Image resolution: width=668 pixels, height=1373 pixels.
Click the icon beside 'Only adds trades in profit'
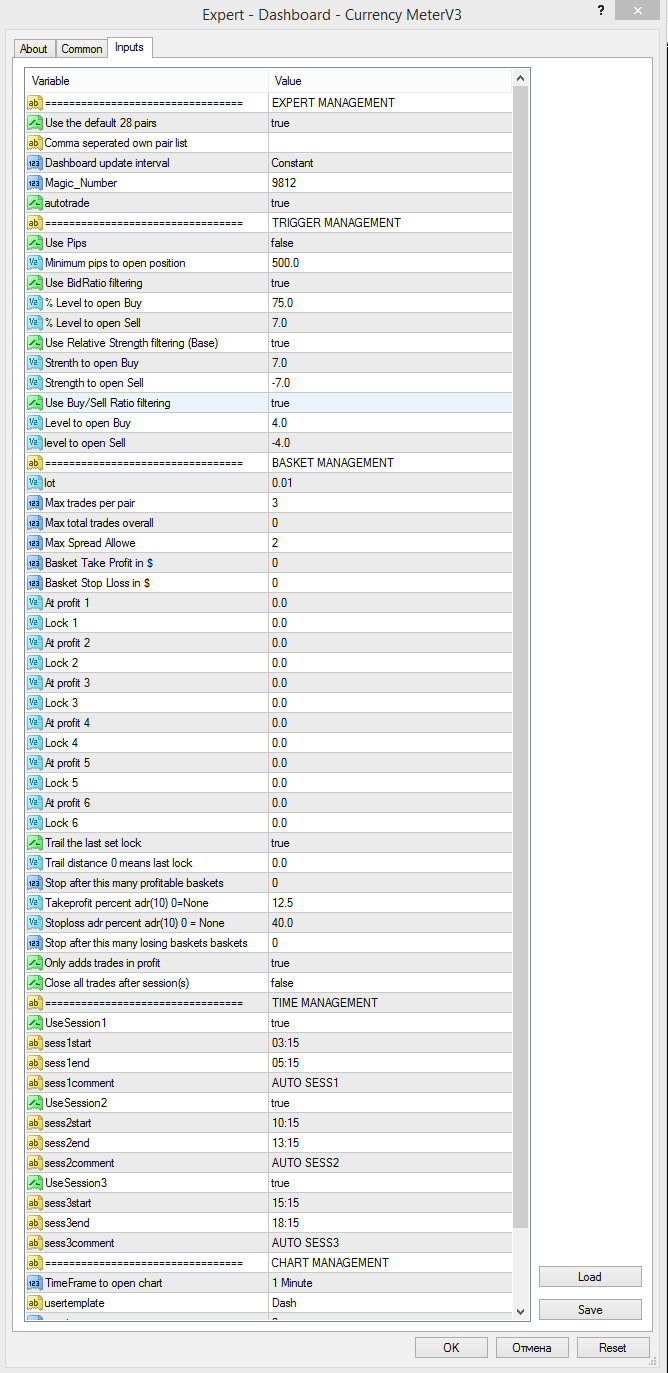click(34, 963)
